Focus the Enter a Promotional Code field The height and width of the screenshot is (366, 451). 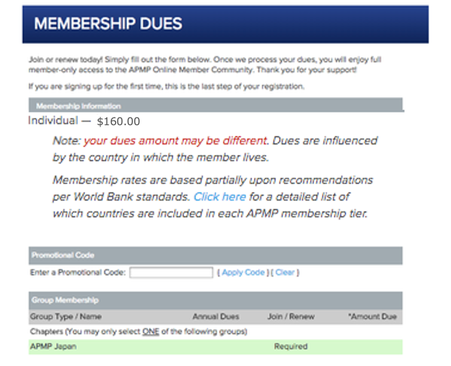[171, 272]
